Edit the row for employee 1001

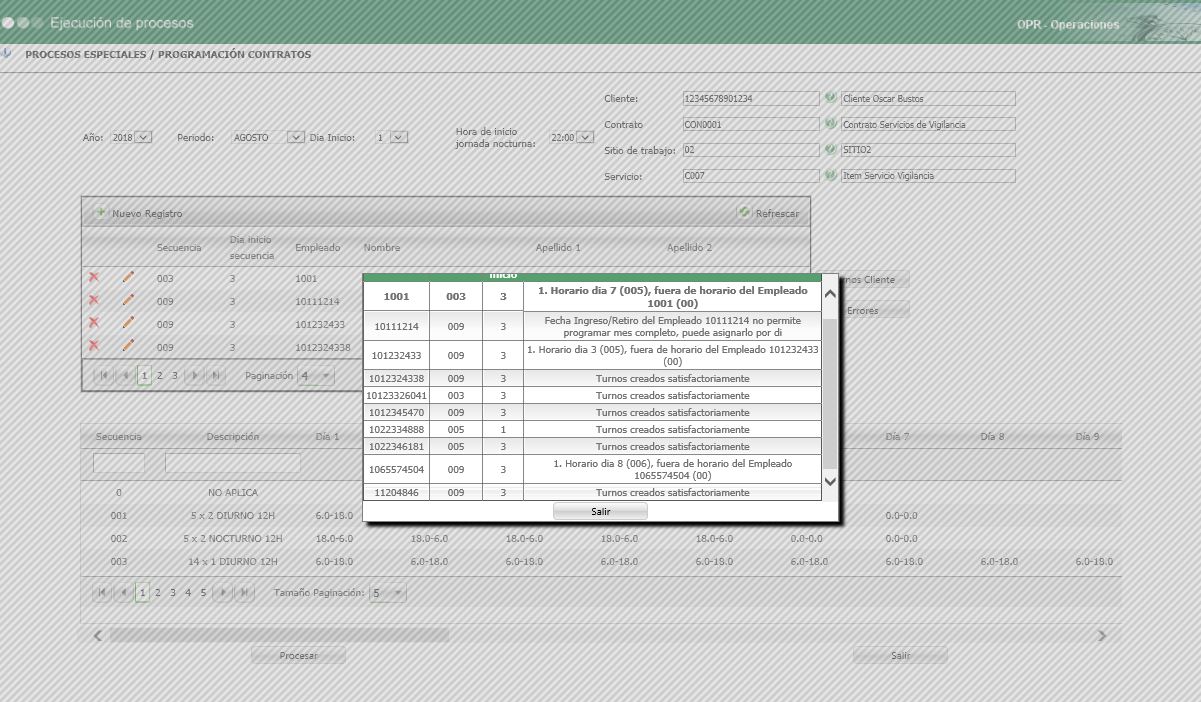coord(128,277)
